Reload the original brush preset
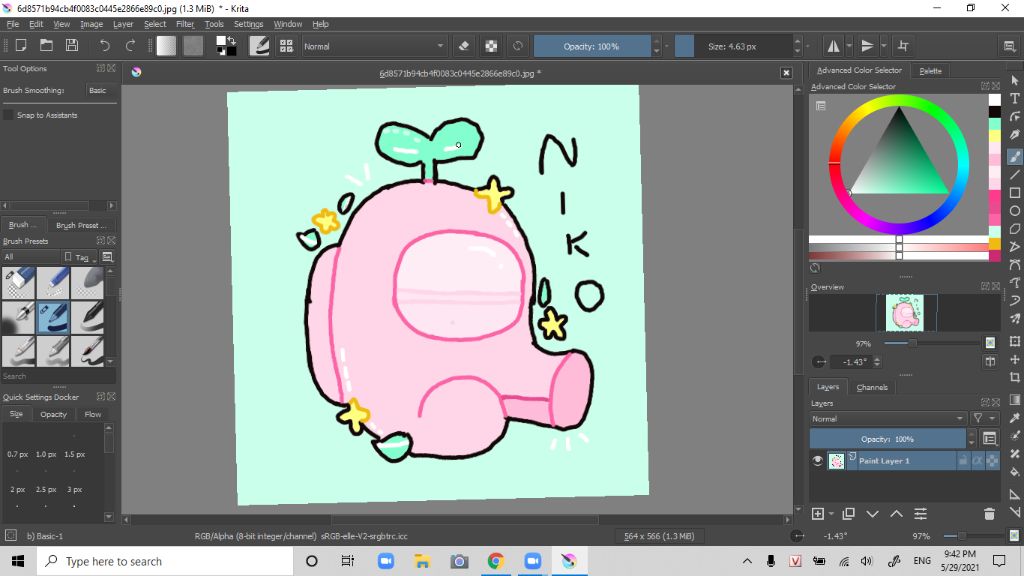 pyautogui.click(x=518, y=46)
